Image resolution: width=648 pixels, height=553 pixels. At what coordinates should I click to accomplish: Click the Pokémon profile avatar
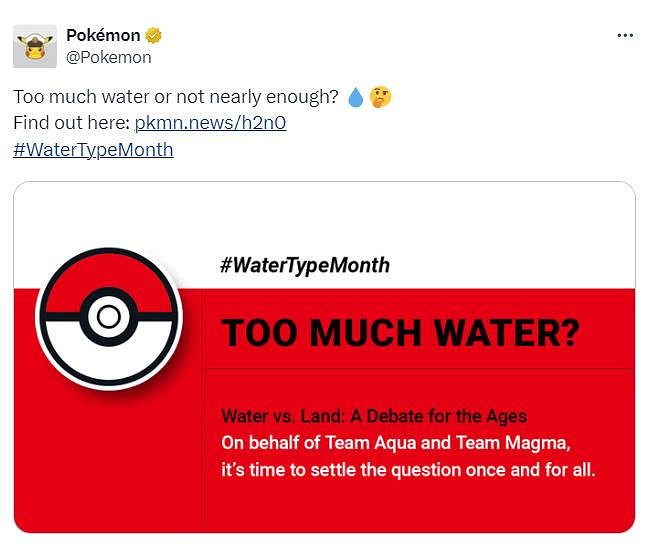pyautogui.click(x=35, y=46)
